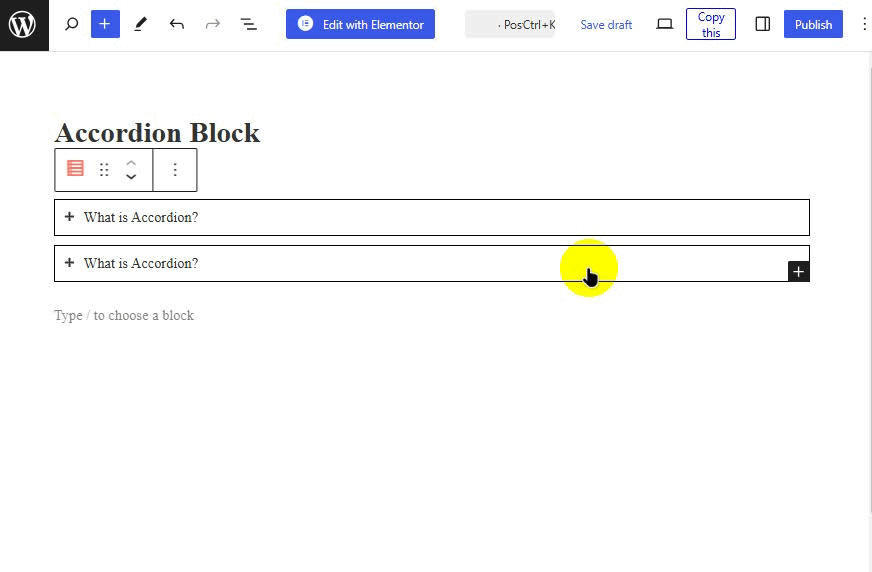Click the Save draft link
The image size is (872, 572).
pos(606,25)
